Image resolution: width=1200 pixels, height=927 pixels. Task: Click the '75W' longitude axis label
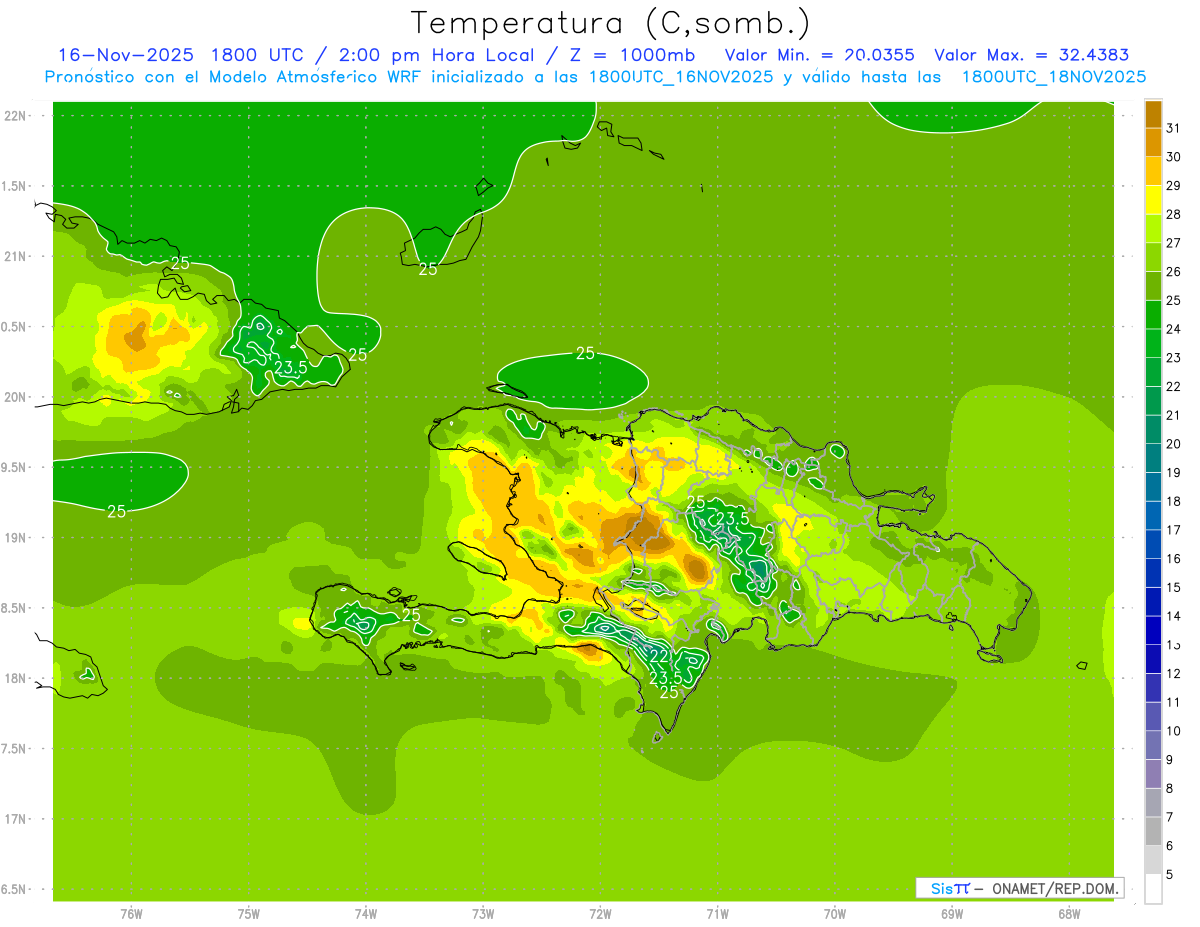[x=249, y=913]
